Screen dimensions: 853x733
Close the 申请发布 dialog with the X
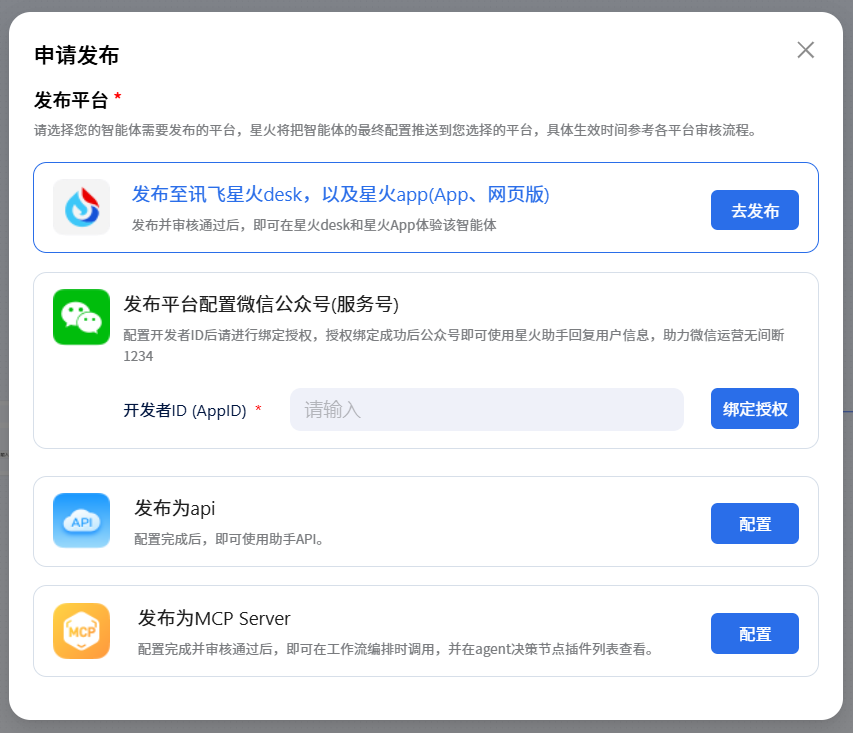coord(806,50)
